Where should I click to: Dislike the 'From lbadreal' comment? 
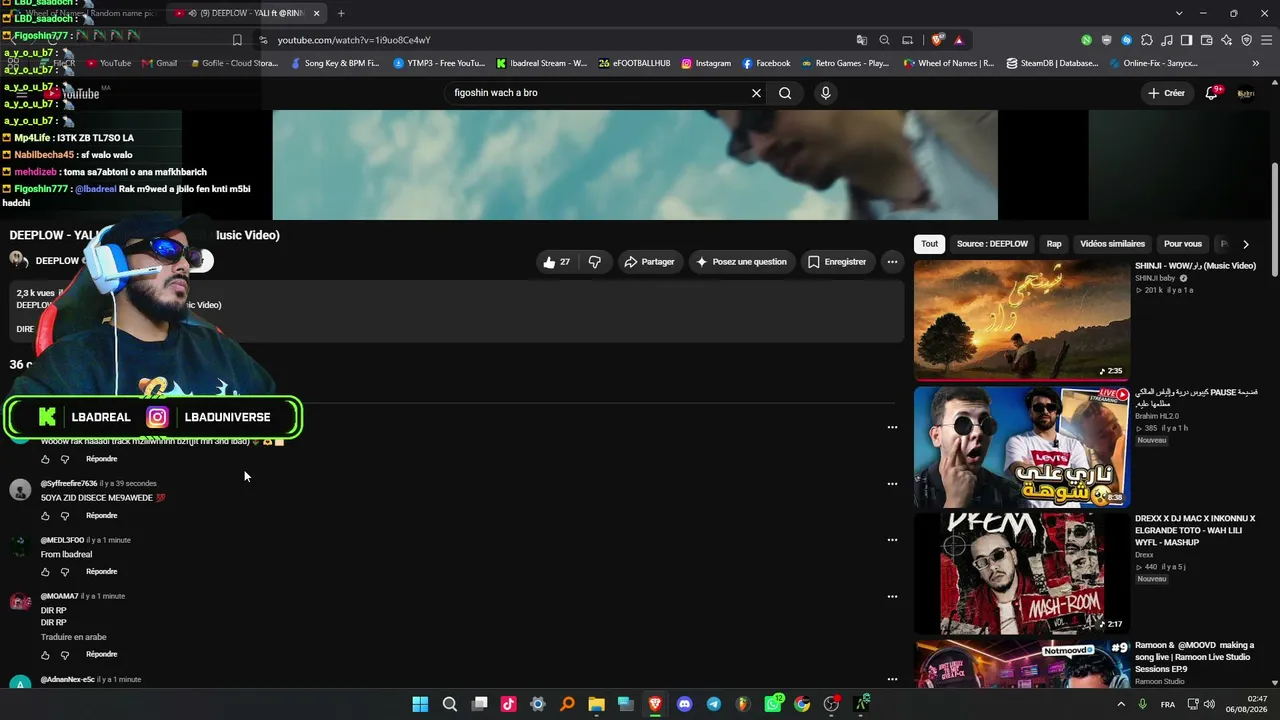[65, 572]
